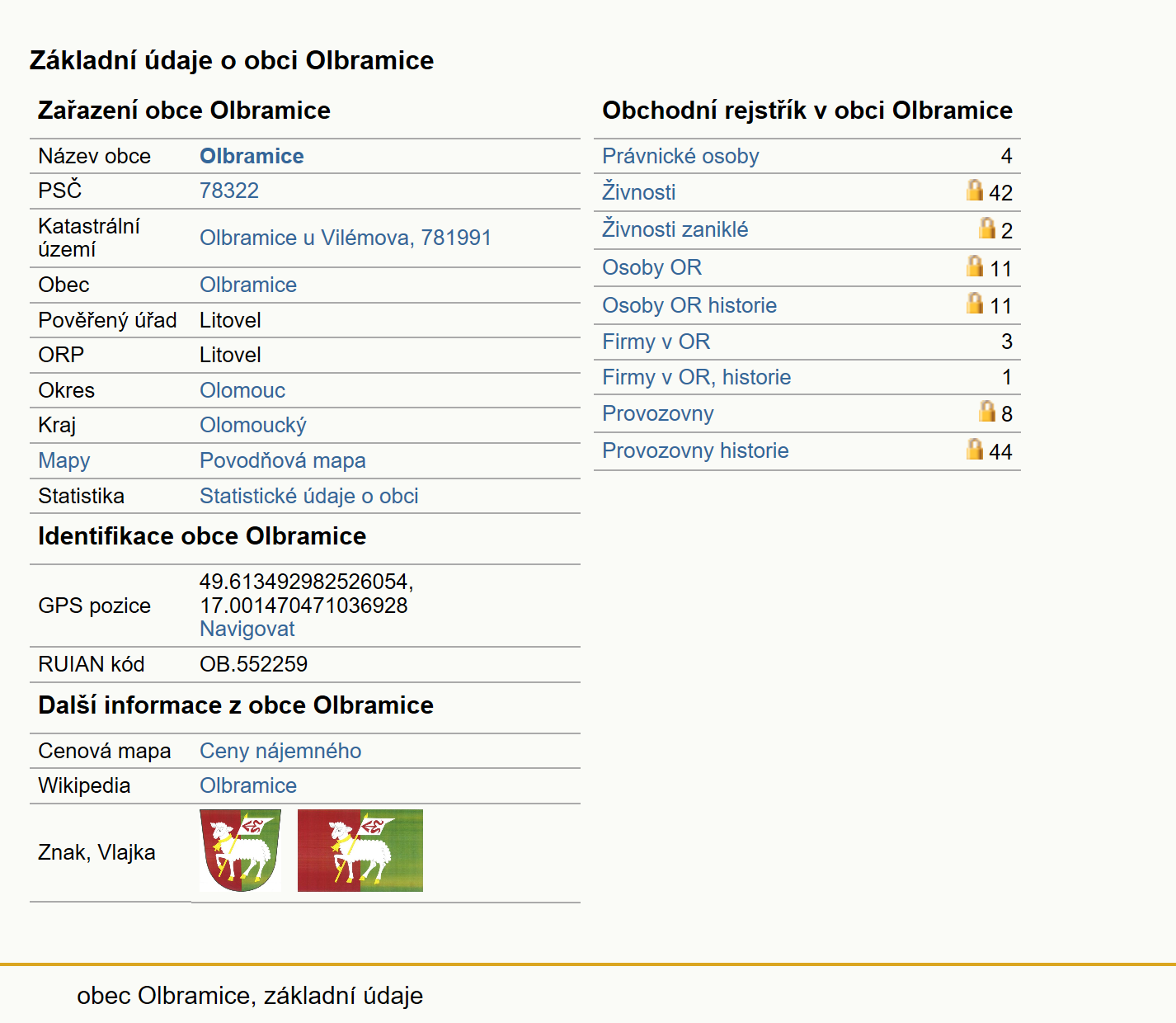Click the Olbramice link in Obec row

point(248,285)
